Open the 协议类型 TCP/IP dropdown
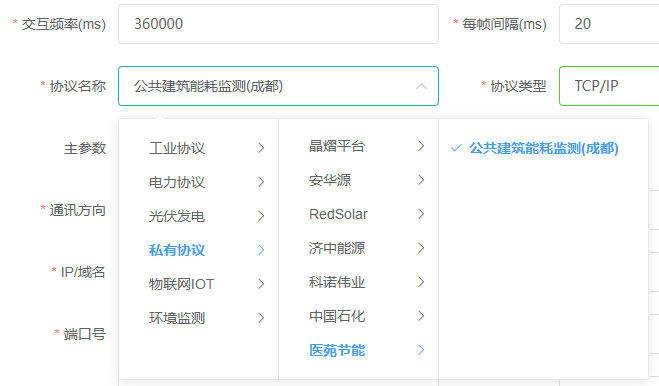659x386 pixels. [x=609, y=86]
